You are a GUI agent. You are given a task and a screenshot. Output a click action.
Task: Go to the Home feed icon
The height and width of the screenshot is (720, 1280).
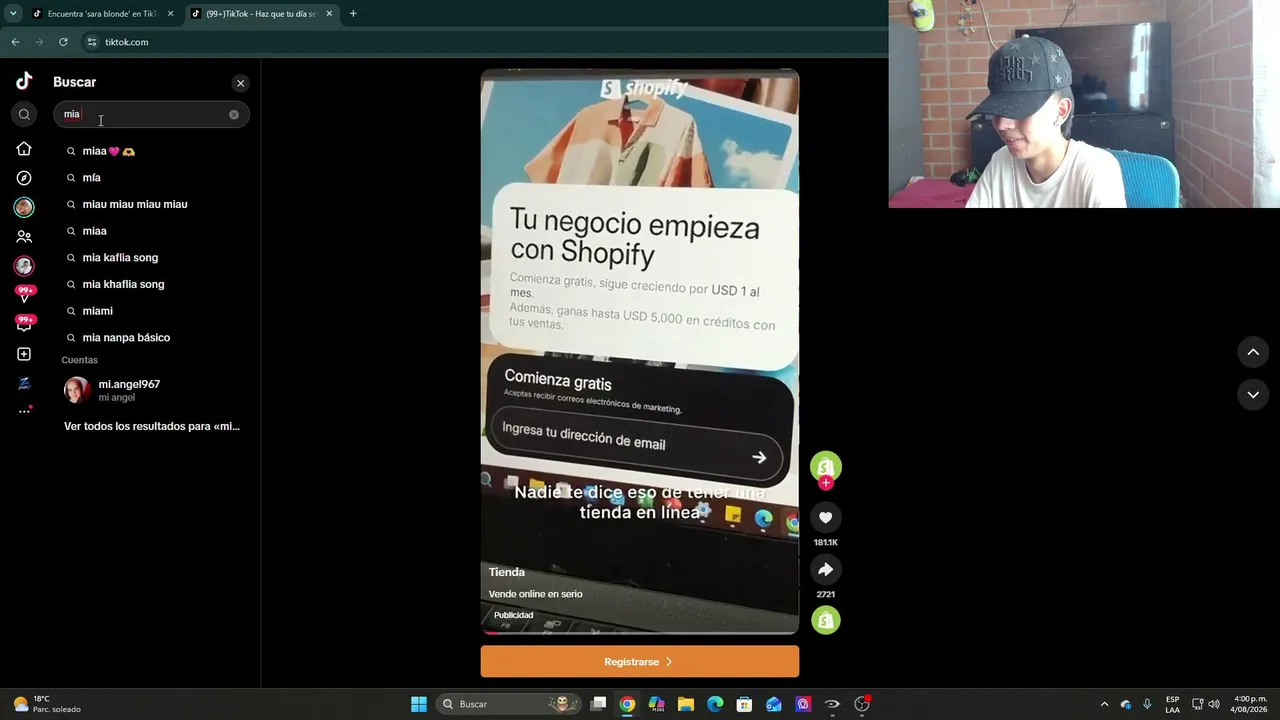click(24, 149)
